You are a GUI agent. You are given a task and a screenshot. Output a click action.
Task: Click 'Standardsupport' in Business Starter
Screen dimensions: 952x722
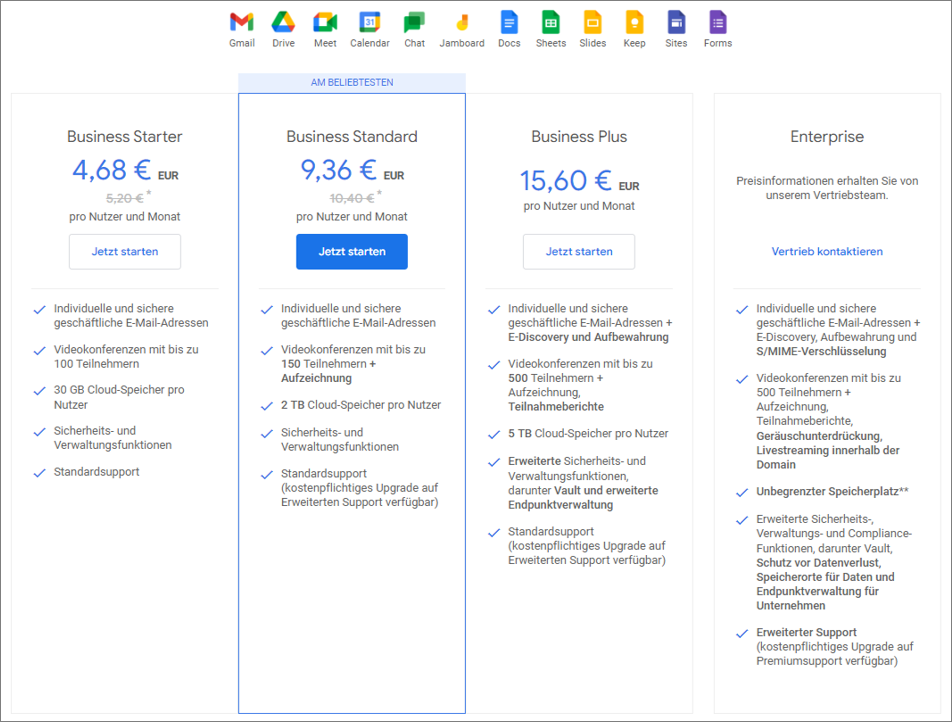coord(96,472)
